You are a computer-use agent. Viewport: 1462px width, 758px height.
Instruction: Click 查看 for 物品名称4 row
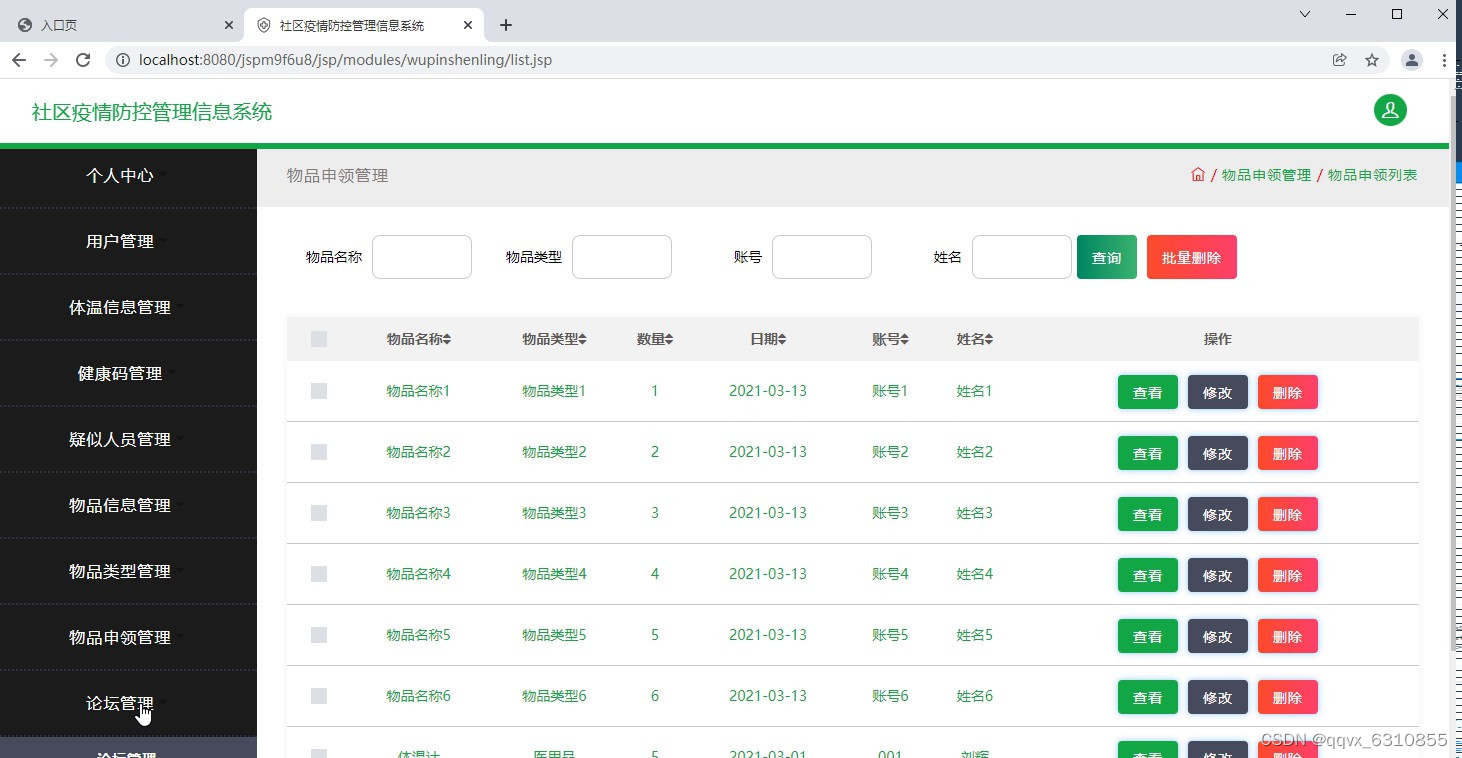(1148, 575)
